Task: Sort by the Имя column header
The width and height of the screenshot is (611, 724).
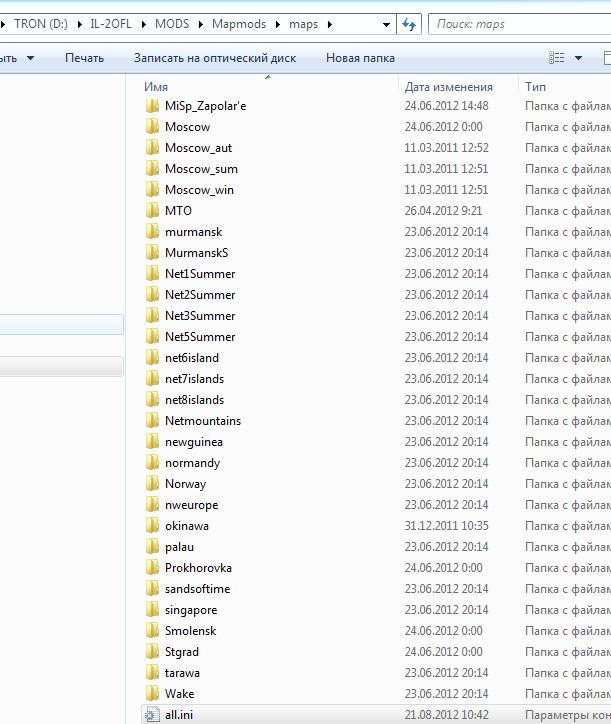Action: coord(156,87)
